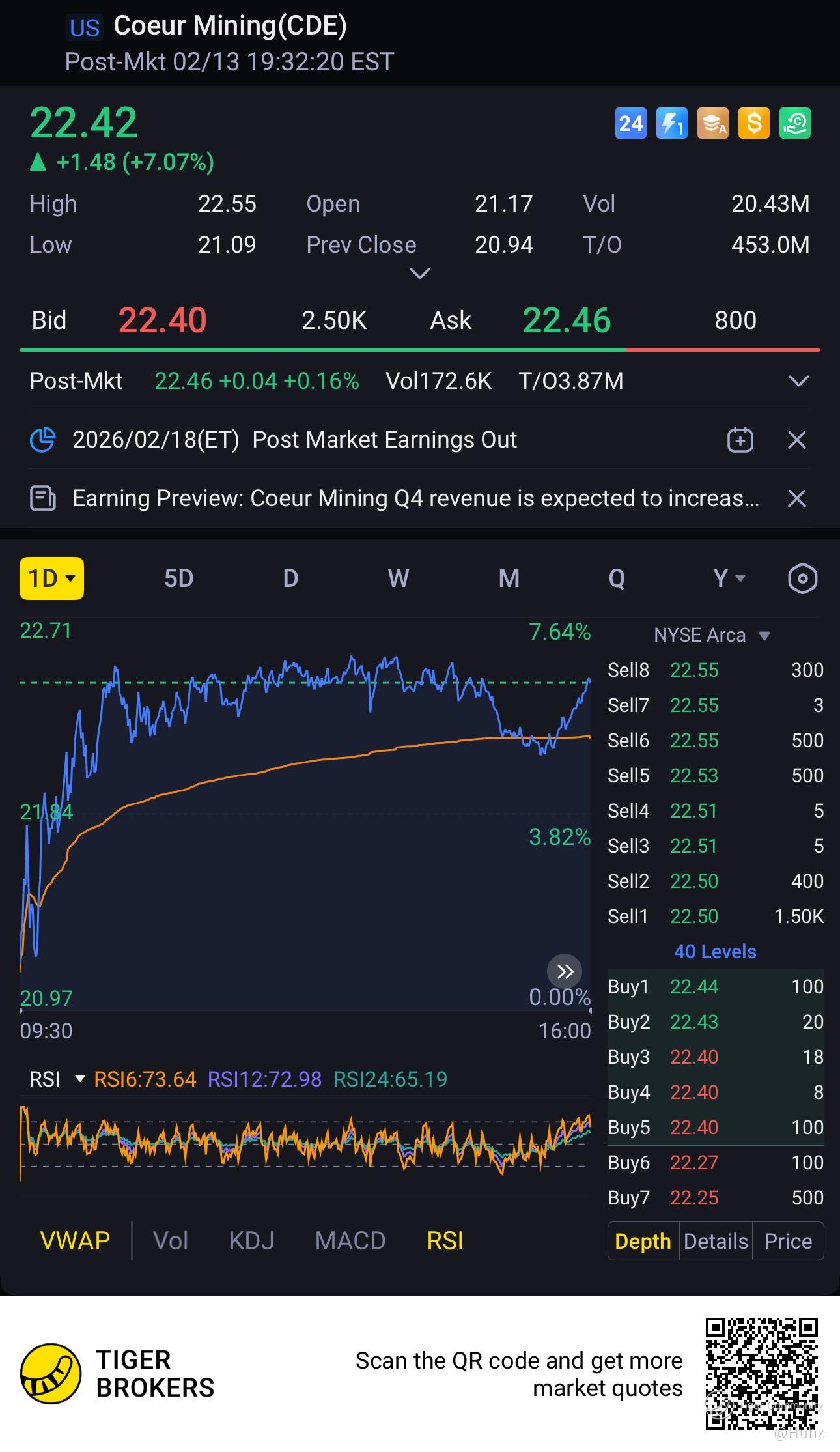Viewport: 840px width, 1452px height.
Task: Tap the earnings pie chart icon
Action: (43, 440)
